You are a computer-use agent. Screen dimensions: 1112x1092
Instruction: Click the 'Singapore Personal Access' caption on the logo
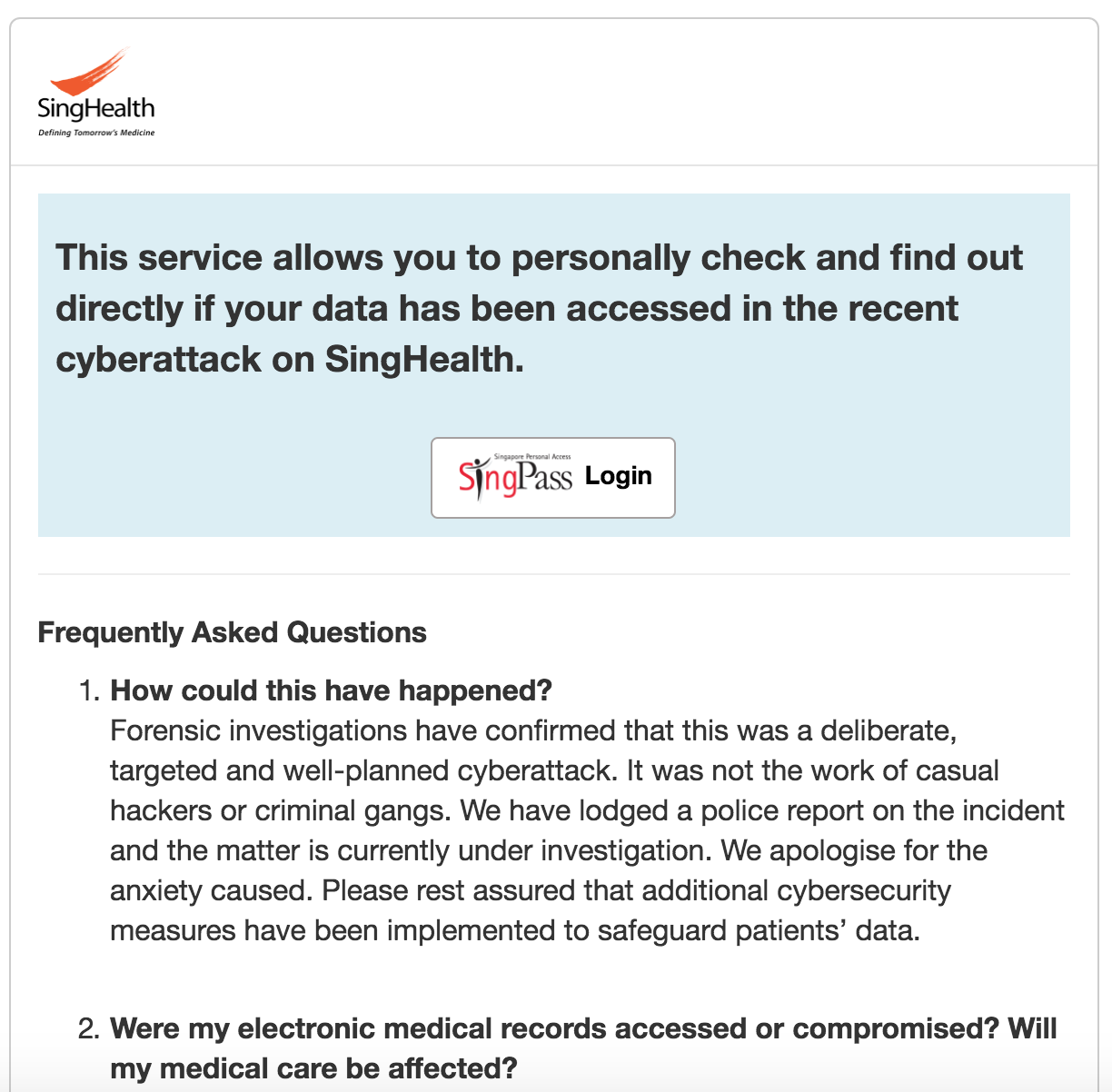pos(532,457)
